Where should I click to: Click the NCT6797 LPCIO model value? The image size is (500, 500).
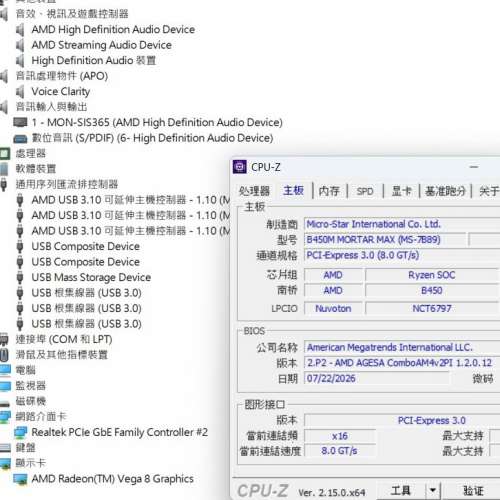432,309
